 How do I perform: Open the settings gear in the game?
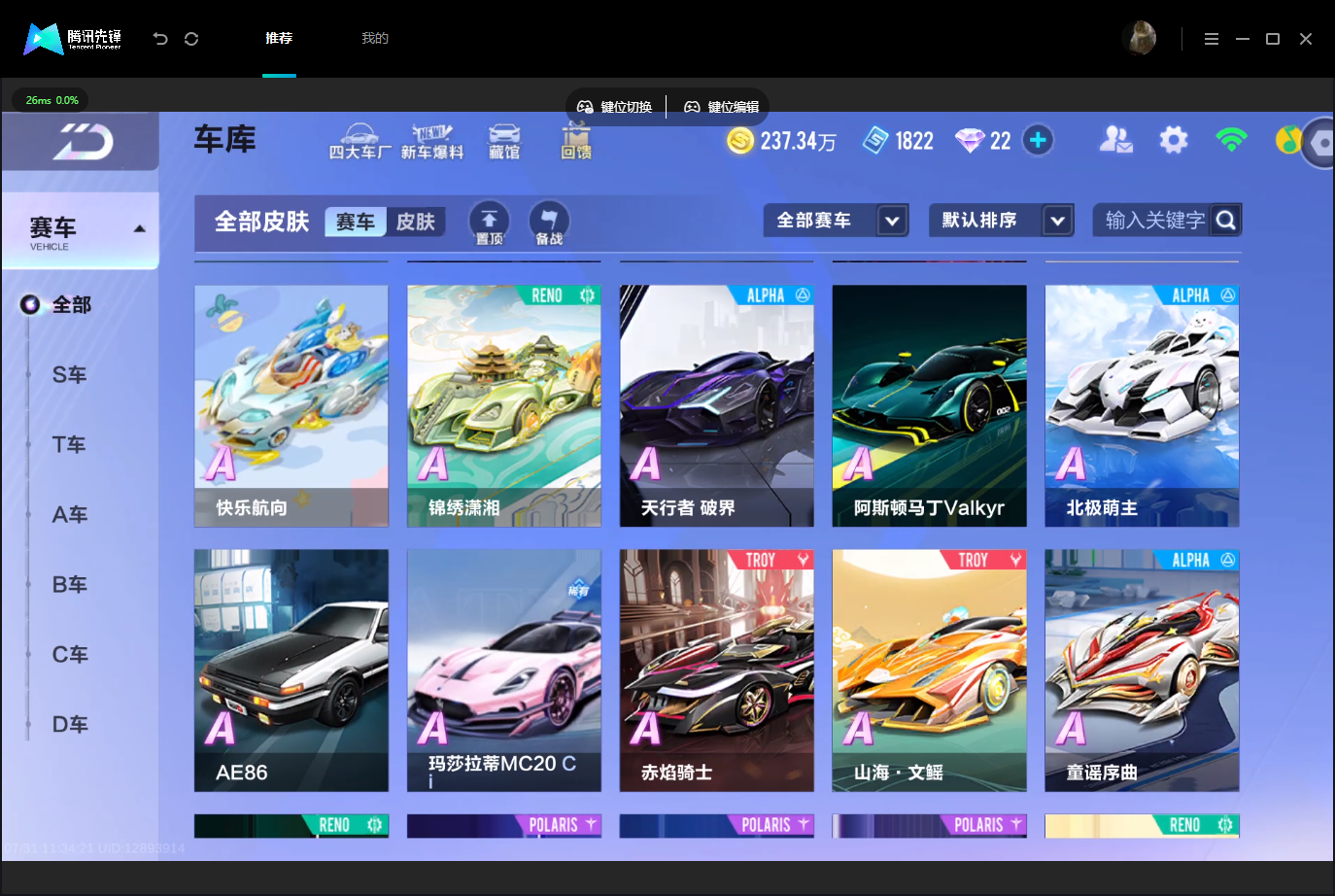click(x=1174, y=140)
